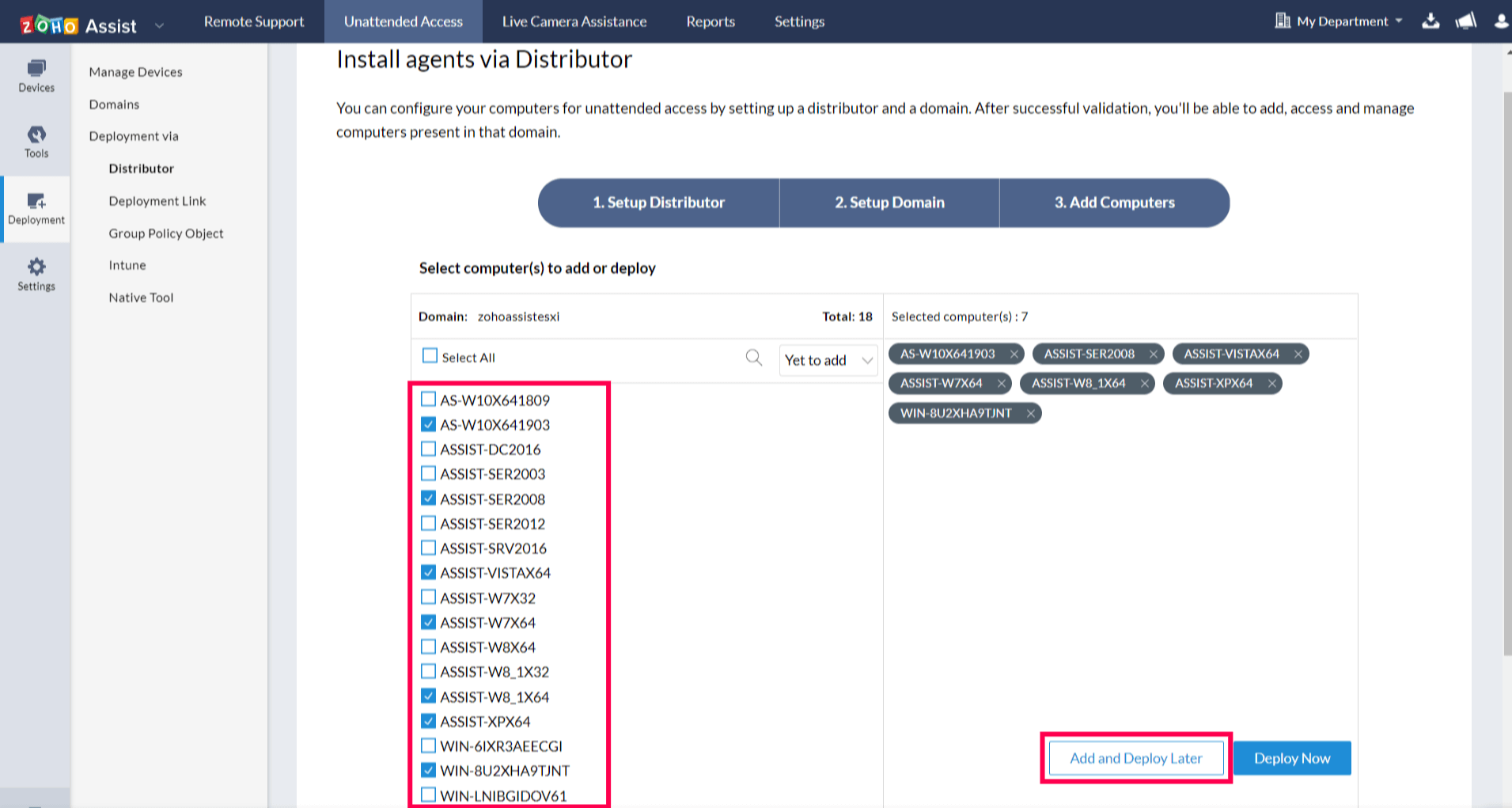
Task: Open notifications via the megaphone icon
Action: pos(1465,21)
